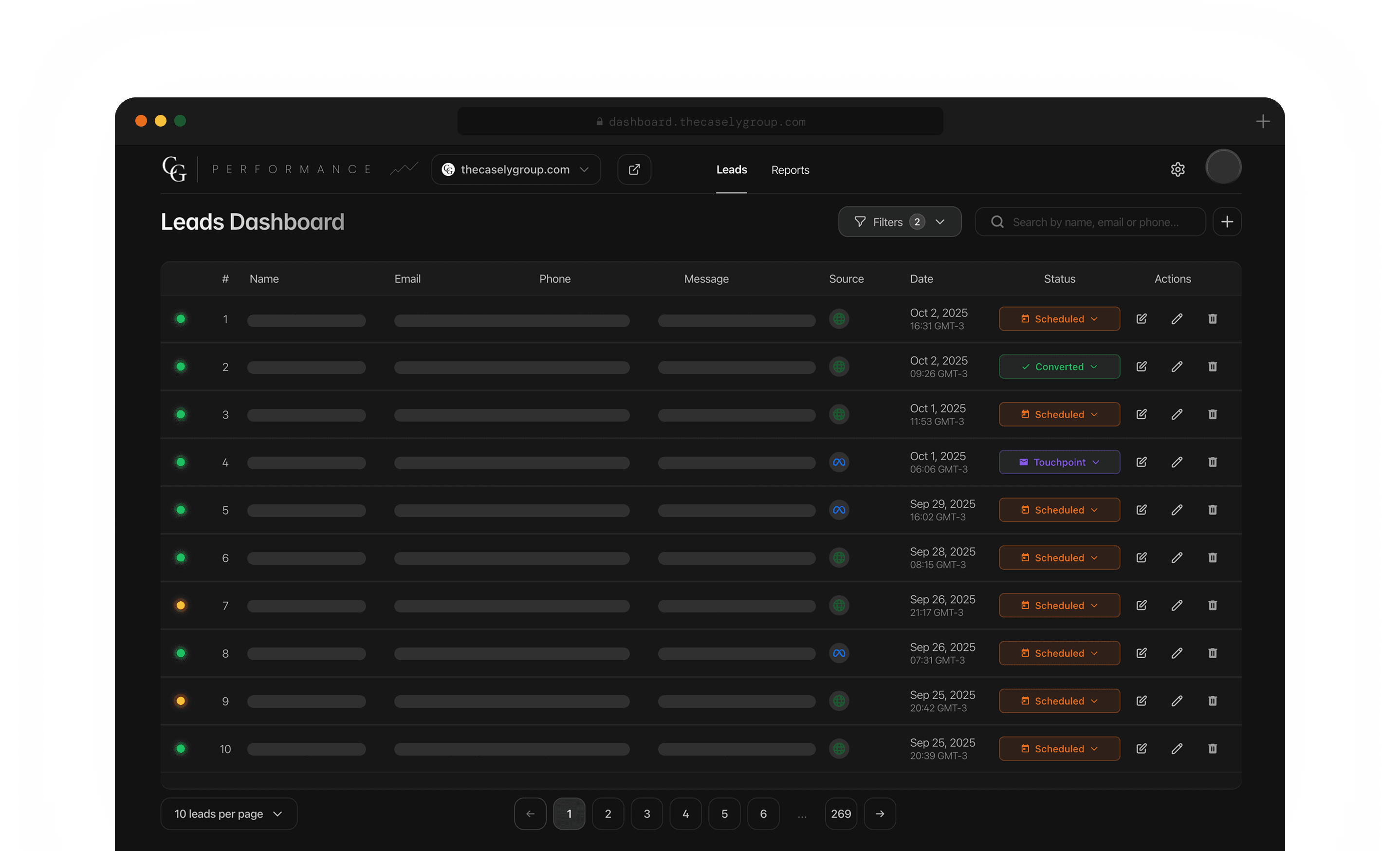
Task: Open thecaselygroup.com site selector
Action: pyautogui.click(x=516, y=169)
